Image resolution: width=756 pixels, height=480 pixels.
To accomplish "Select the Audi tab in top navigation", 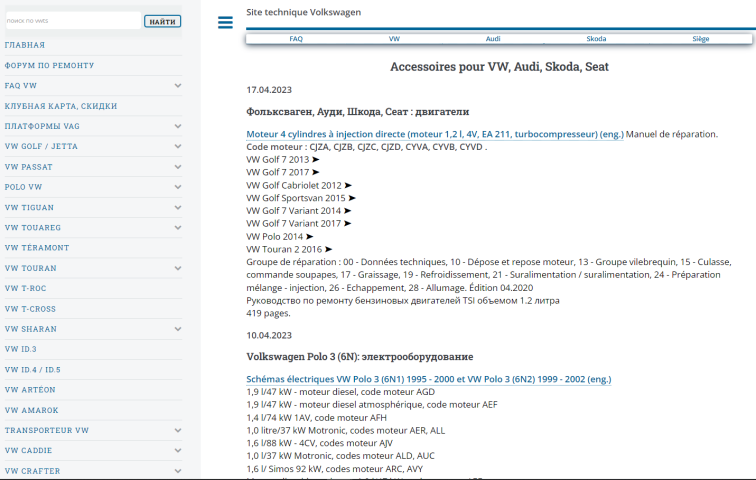I will pyautogui.click(x=493, y=39).
